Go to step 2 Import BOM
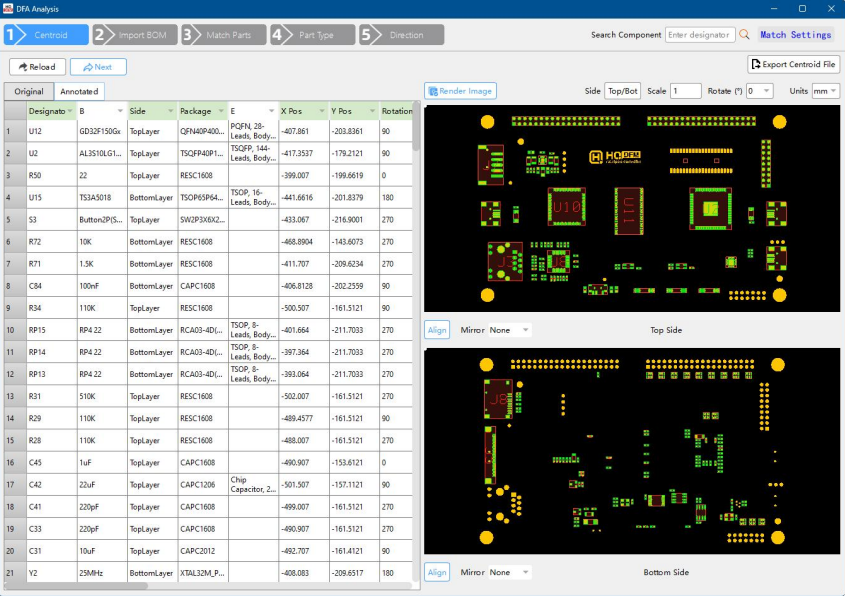This screenshot has width=845, height=596. [134, 35]
